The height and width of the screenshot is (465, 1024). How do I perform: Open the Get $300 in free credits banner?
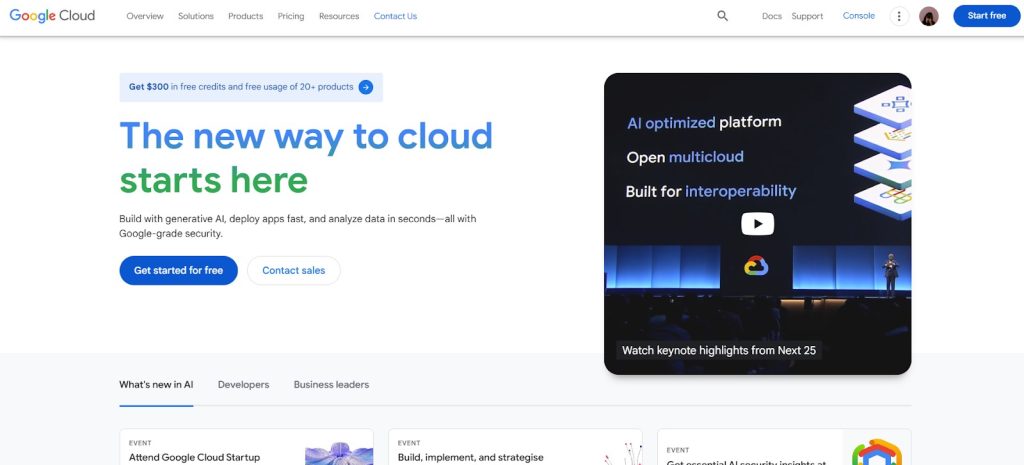coord(251,87)
